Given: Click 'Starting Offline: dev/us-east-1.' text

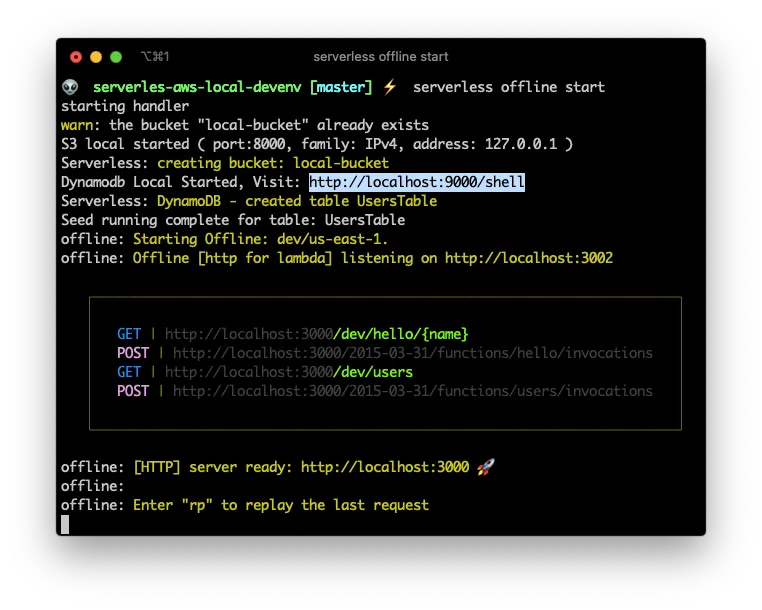Looking at the screenshot, I should 260,239.
